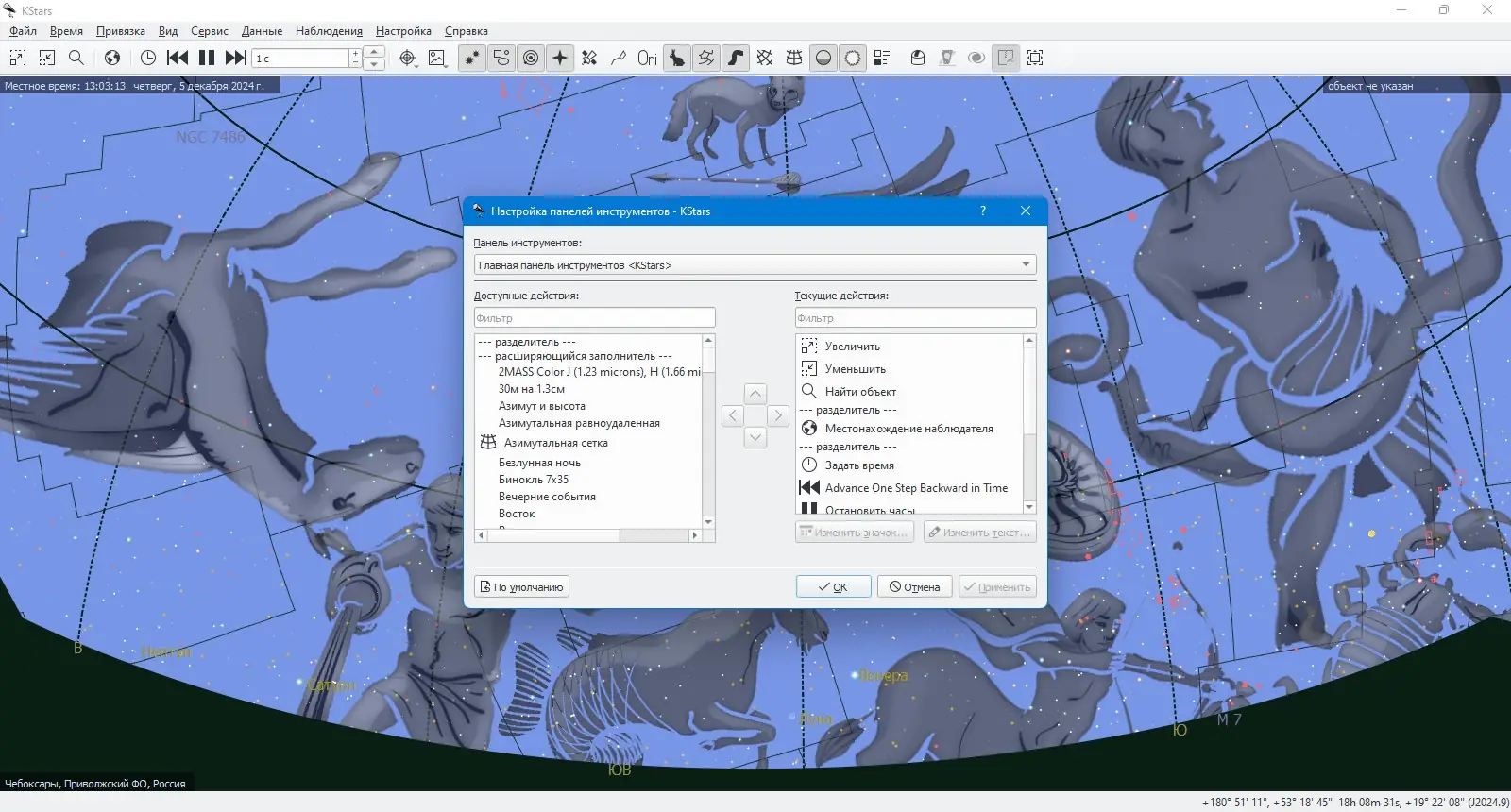Image resolution: width=1511 pixels, height=812 pixels.
Task: Toggle Milky Way display
Action: 736,58
